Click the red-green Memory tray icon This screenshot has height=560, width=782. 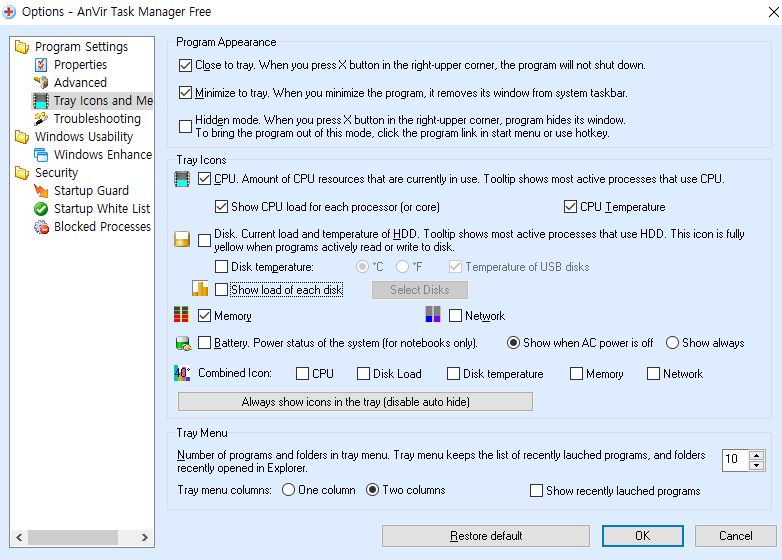[182, 315]
